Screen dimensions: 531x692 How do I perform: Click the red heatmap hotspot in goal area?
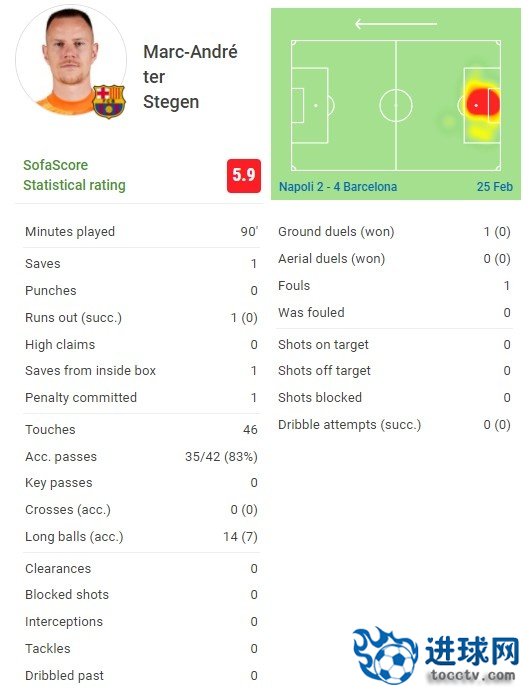pyautogui.click(x=482, y=105)
